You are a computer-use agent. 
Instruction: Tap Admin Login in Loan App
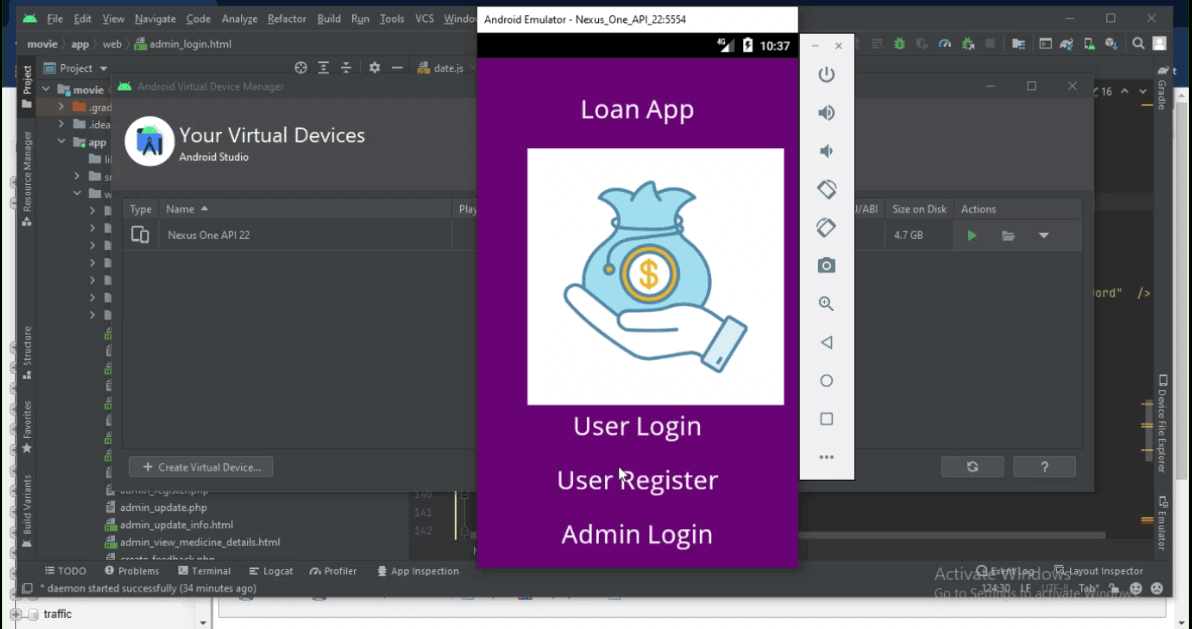tap(637, 534)
